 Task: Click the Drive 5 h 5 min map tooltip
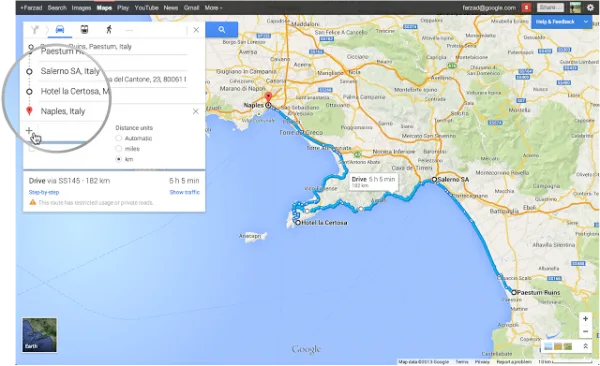click(373, 182)
